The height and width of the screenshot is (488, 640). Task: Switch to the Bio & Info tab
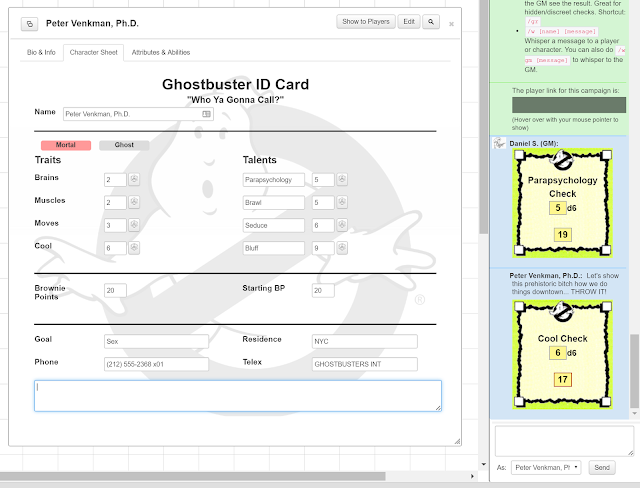click(x=41, y=52)
